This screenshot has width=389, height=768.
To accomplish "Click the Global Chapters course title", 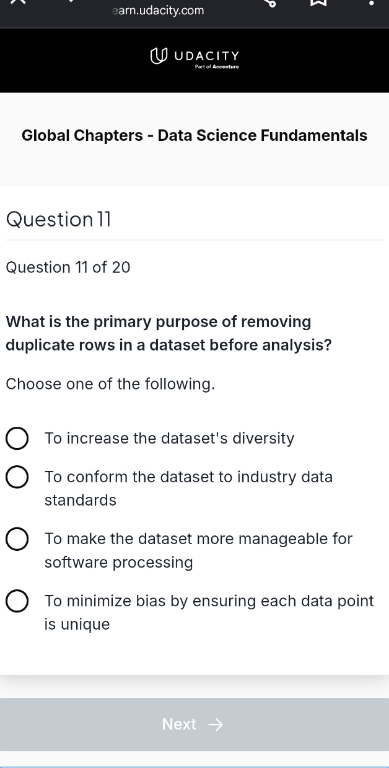I will pyautogui.click(x=194, y=136).
